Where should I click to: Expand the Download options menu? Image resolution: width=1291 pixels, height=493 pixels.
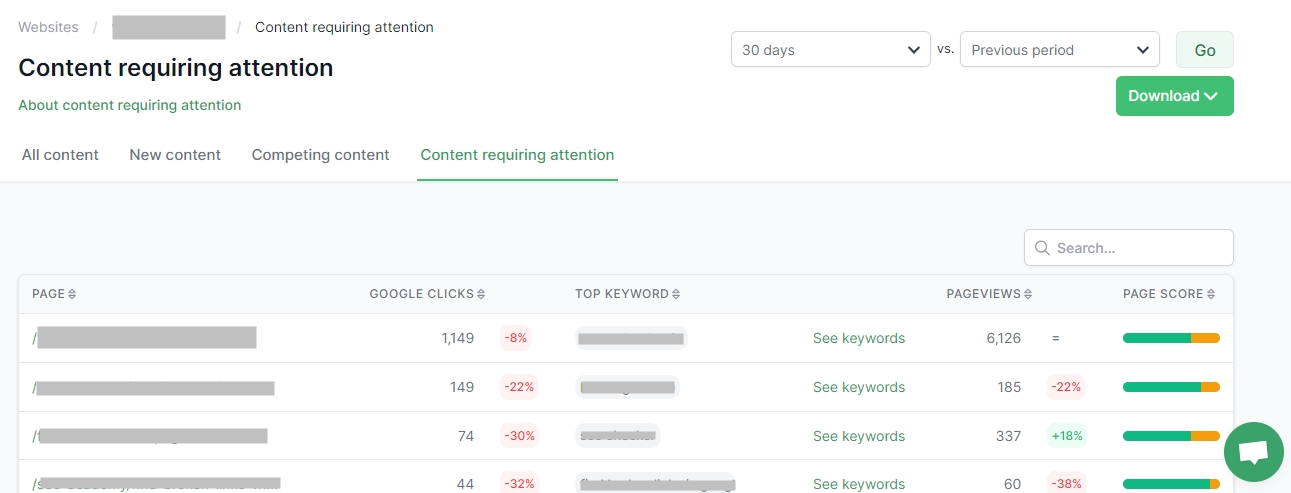[x=1174, y=96]
